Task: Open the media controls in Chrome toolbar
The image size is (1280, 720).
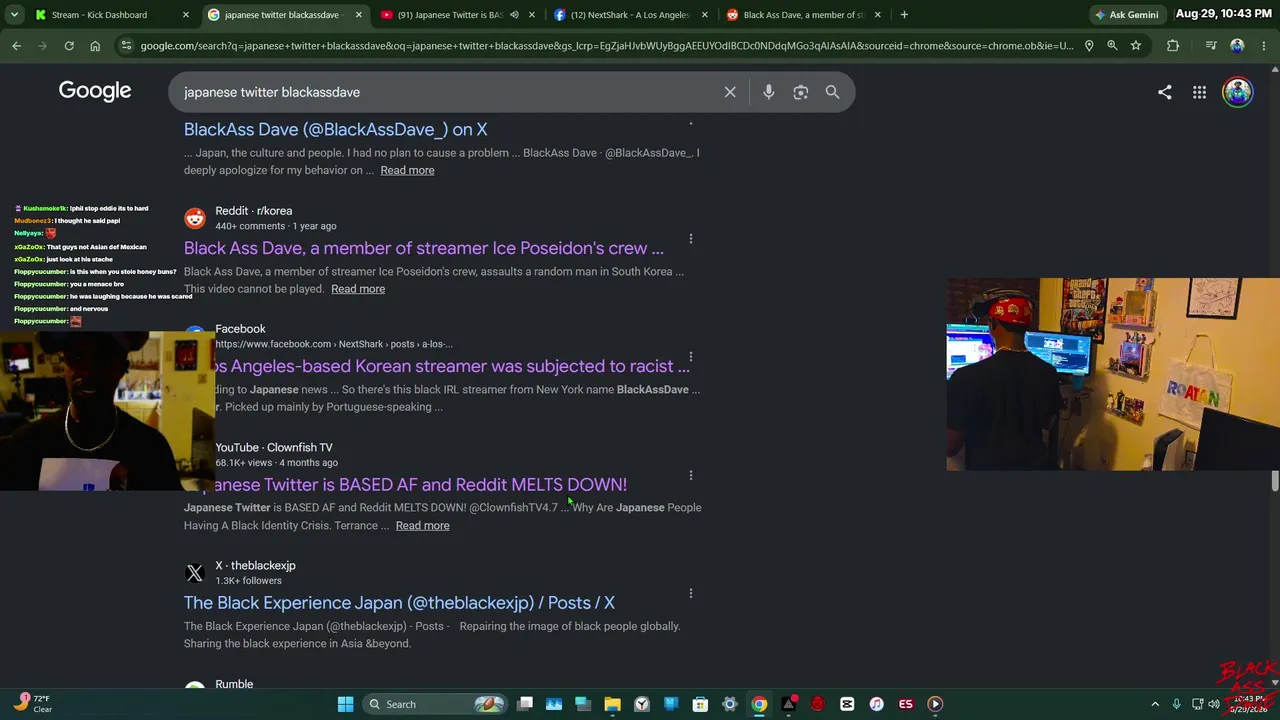Action: click(1211, 45)
